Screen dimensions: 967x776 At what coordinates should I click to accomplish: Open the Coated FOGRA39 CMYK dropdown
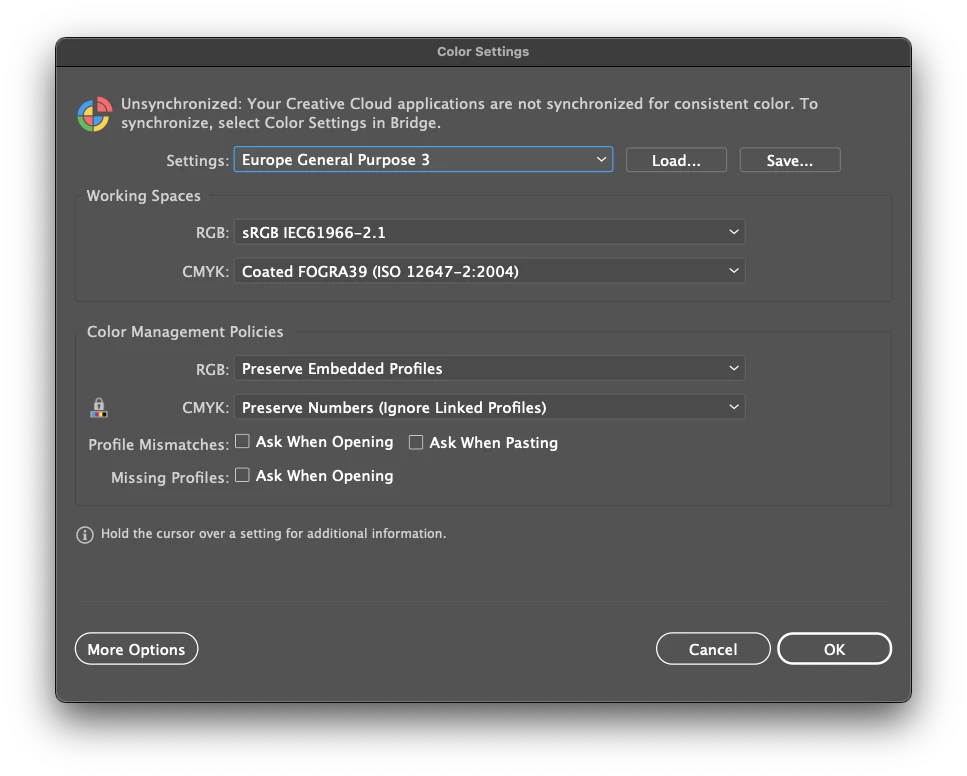tap(490, 271)
